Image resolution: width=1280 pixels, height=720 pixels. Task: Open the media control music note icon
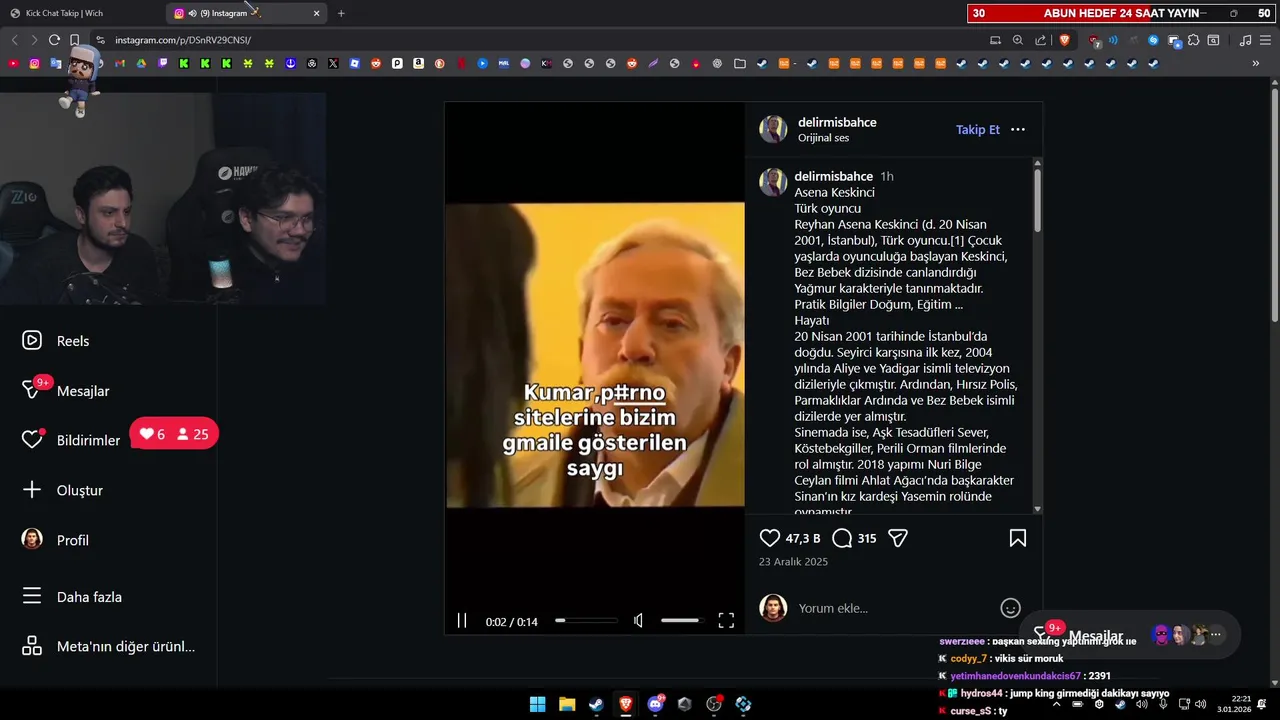(x=1245, y=40)
